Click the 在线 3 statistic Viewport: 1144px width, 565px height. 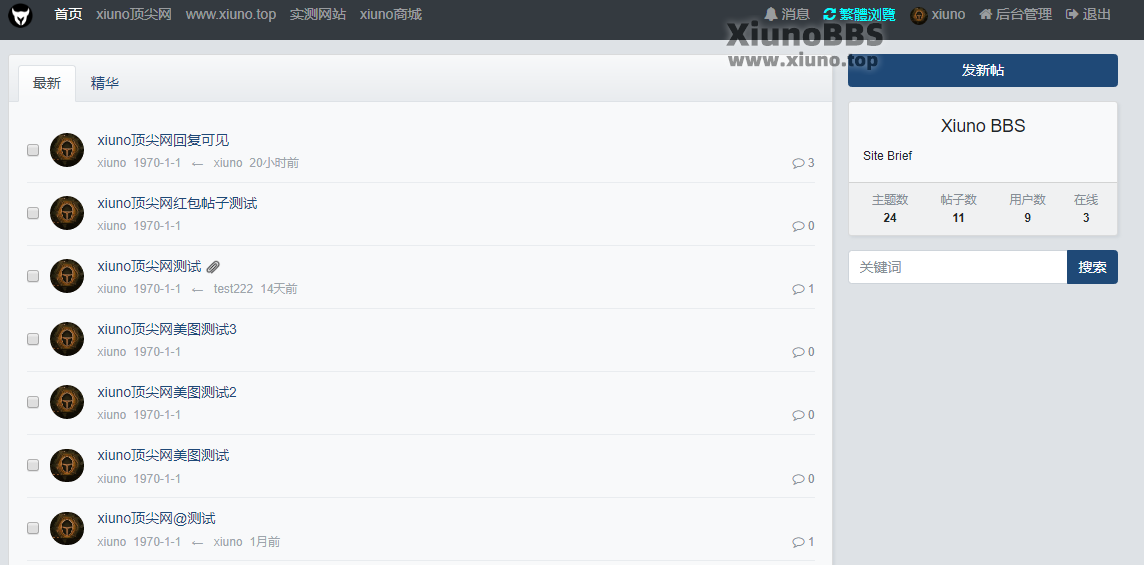(1086, 209)
